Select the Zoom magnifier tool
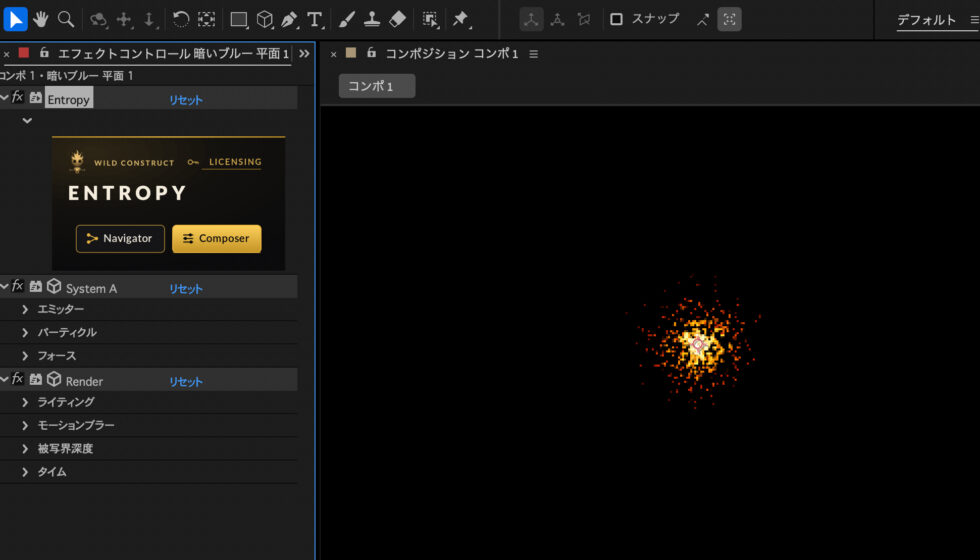980x560 pixels. [x=66, y=19]
